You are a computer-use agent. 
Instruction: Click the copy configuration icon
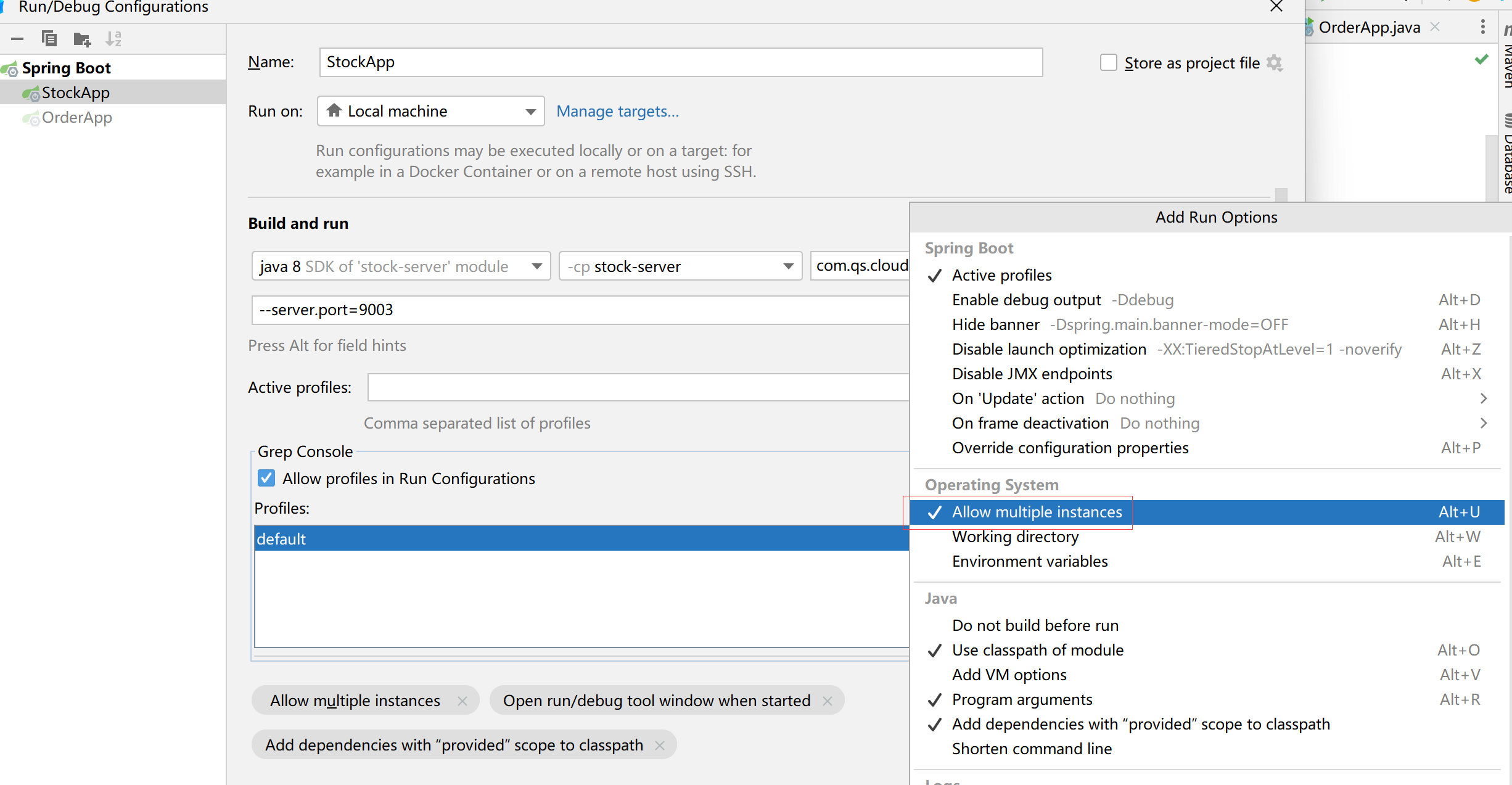pyautogui.click(x=49, y=39)
